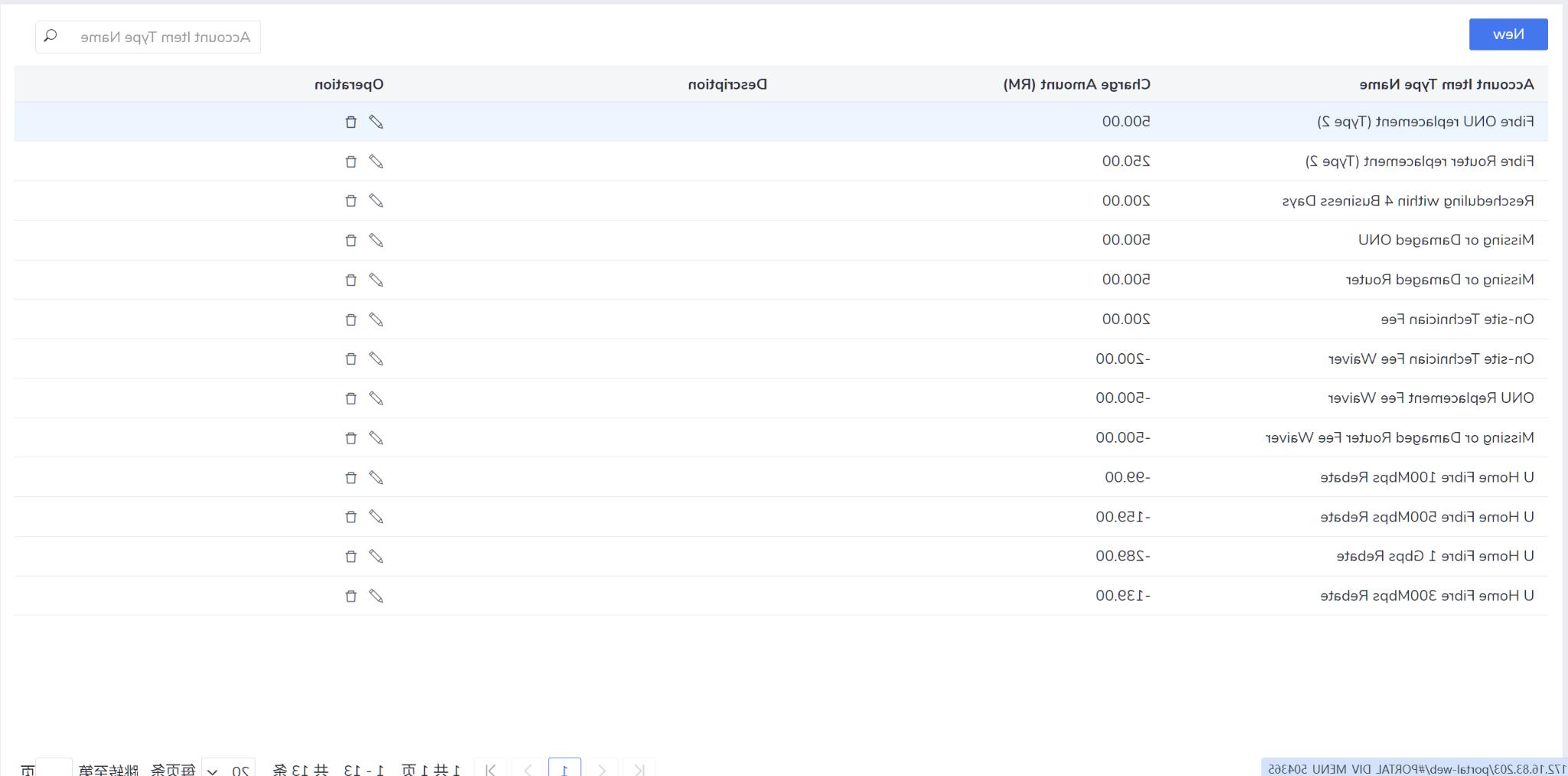Delete U Home Fibre 300Mbps Rebate
This screenshot has width=1568, height=776.
pyautogui.click(x=351, y=596)
